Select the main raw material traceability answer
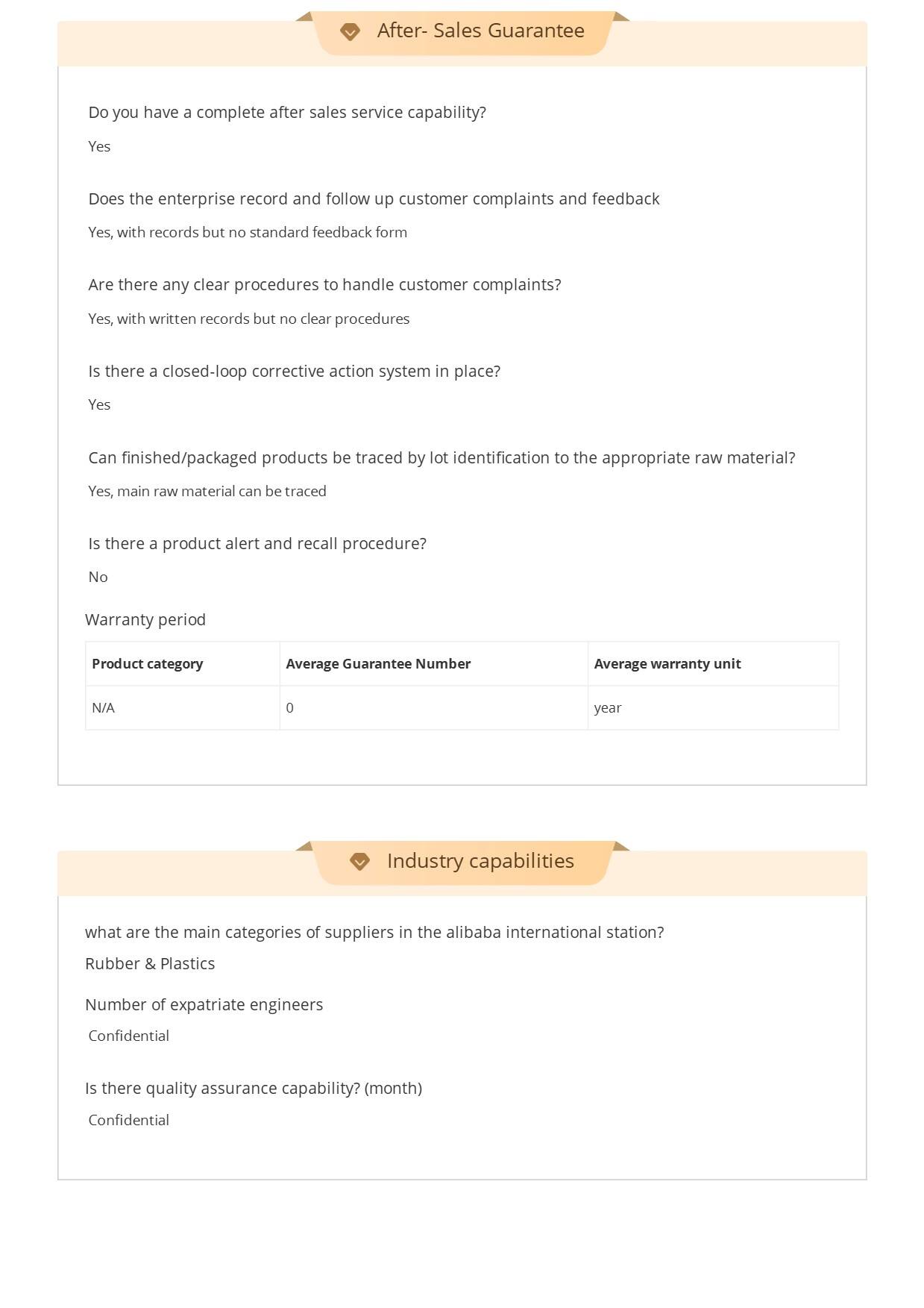The image size is (924, 1308). coord(207,492)
